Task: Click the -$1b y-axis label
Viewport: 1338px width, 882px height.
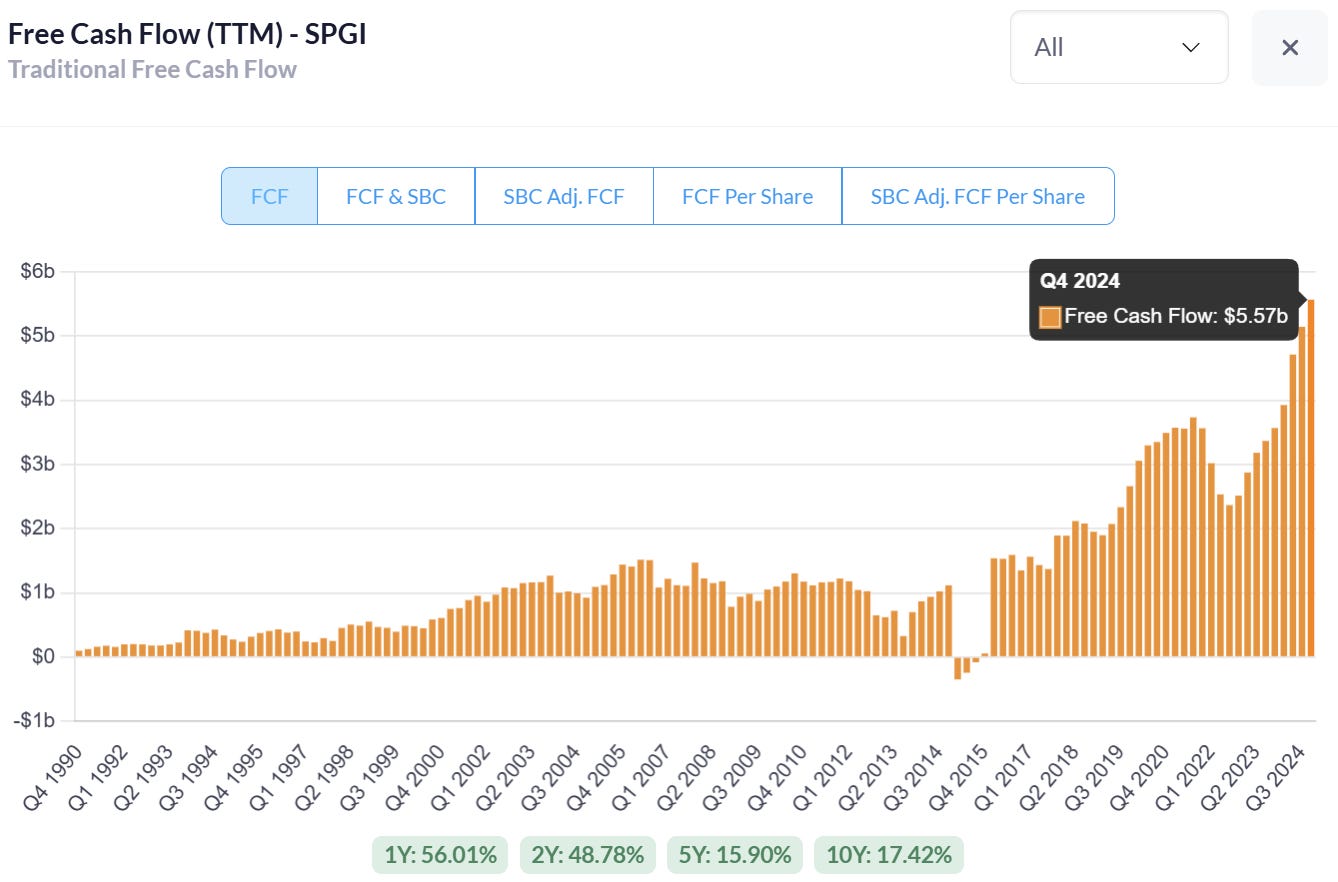Action: 34,720
